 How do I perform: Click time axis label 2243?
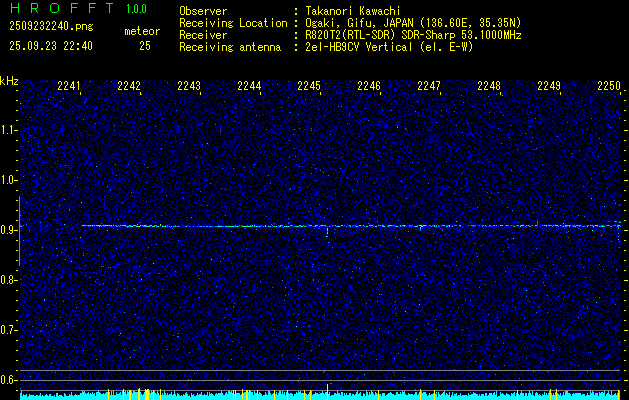pos(189,86)
